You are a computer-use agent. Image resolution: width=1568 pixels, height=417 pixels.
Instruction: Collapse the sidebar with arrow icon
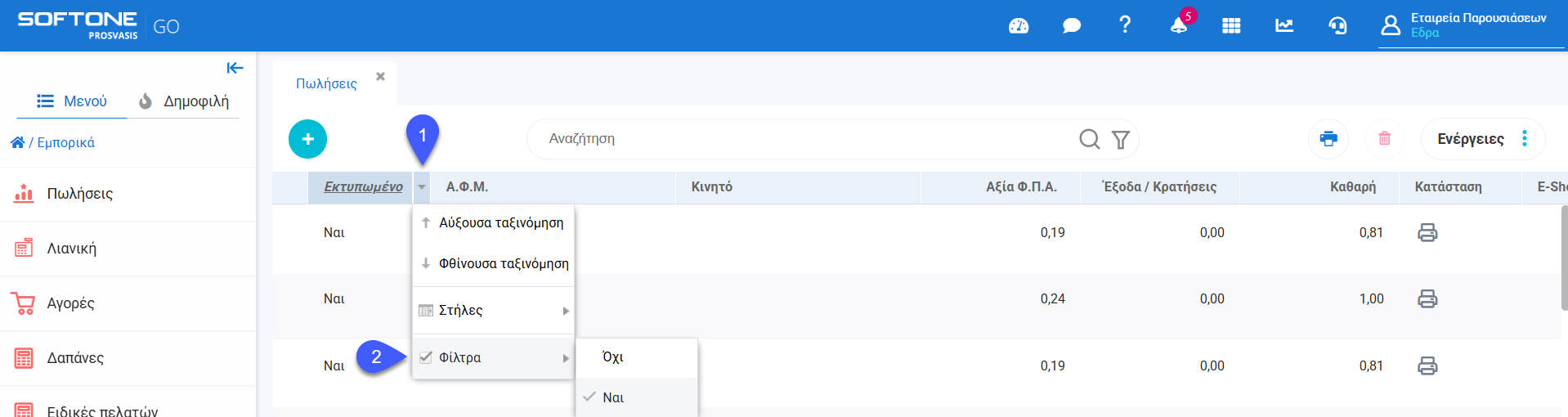coord(235,68)
